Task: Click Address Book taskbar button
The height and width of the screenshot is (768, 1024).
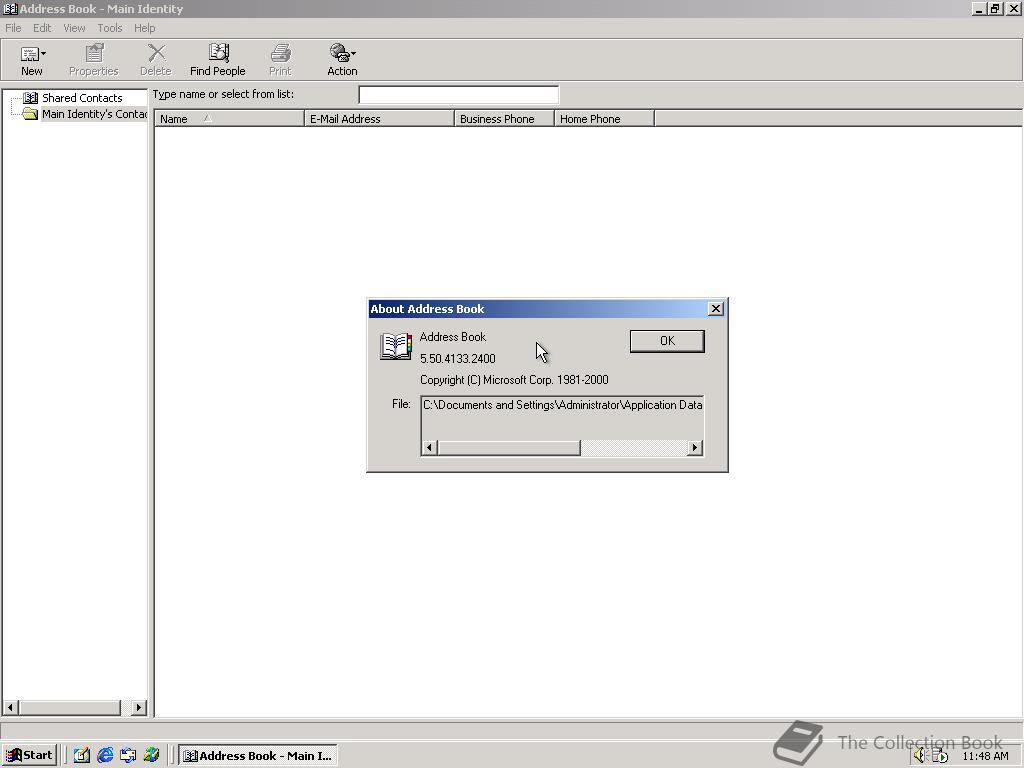Action: point(259,756)
